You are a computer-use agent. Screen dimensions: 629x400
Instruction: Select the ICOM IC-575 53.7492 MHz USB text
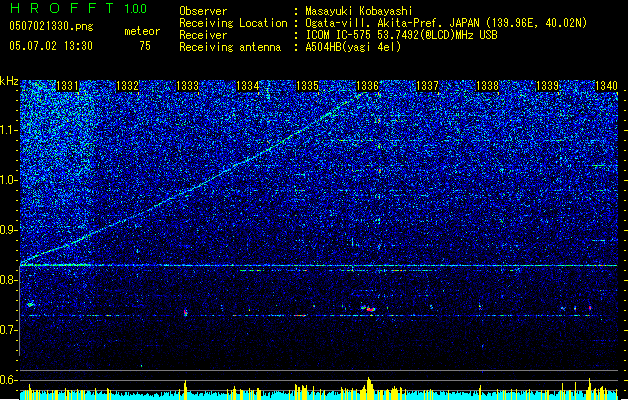[402, 35]
